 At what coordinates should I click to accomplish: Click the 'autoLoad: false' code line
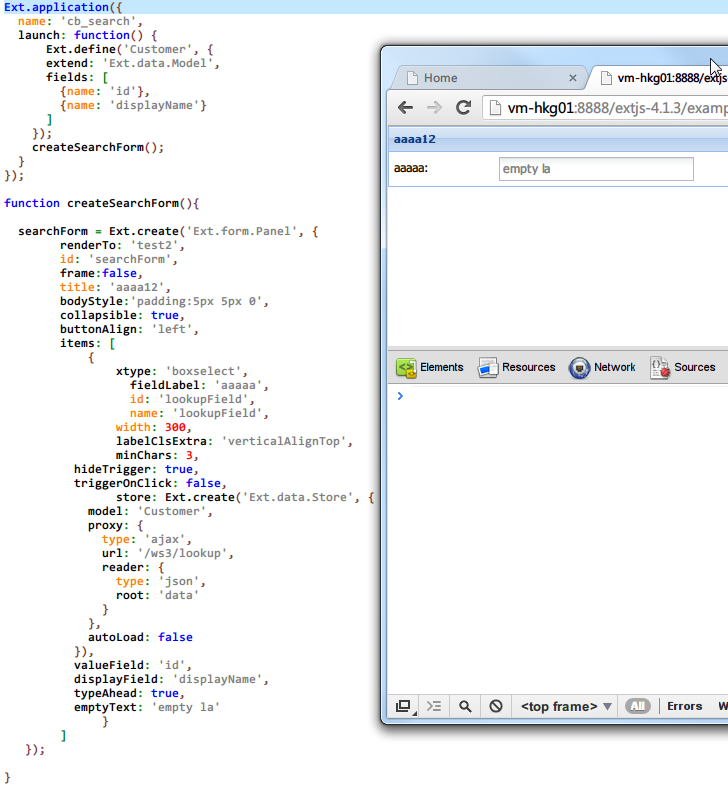point(140,637)
